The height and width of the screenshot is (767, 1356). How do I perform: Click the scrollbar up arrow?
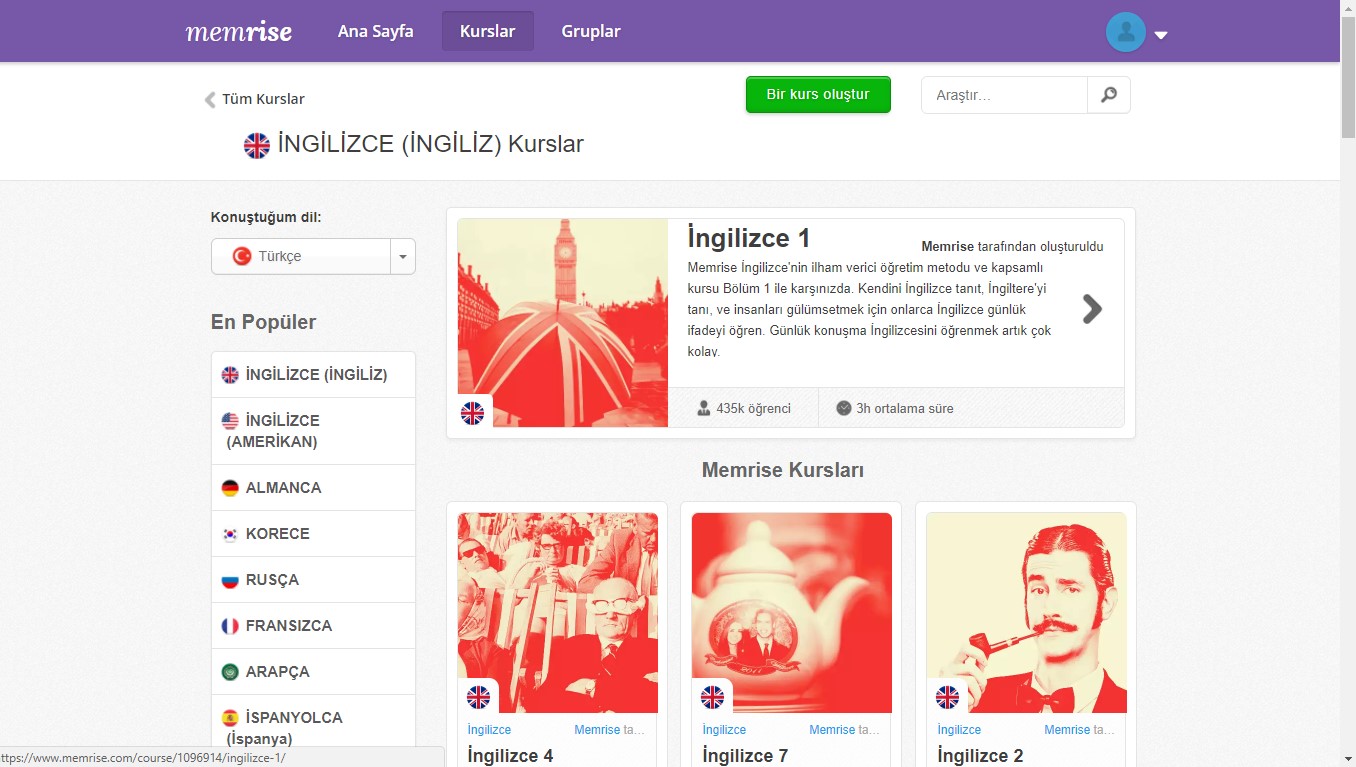(x=1348, y=8)
